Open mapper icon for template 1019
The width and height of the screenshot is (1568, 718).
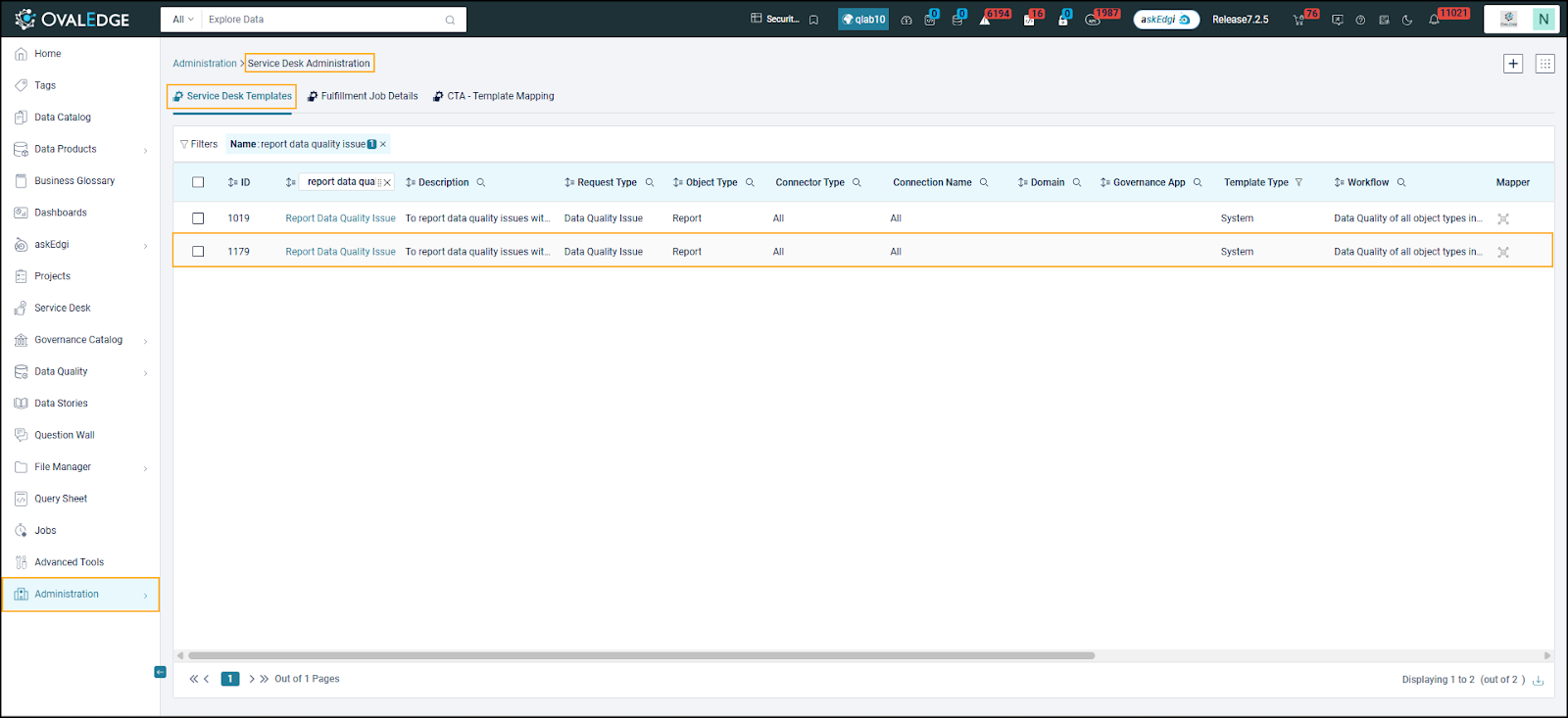click(x=1503, y=218)
